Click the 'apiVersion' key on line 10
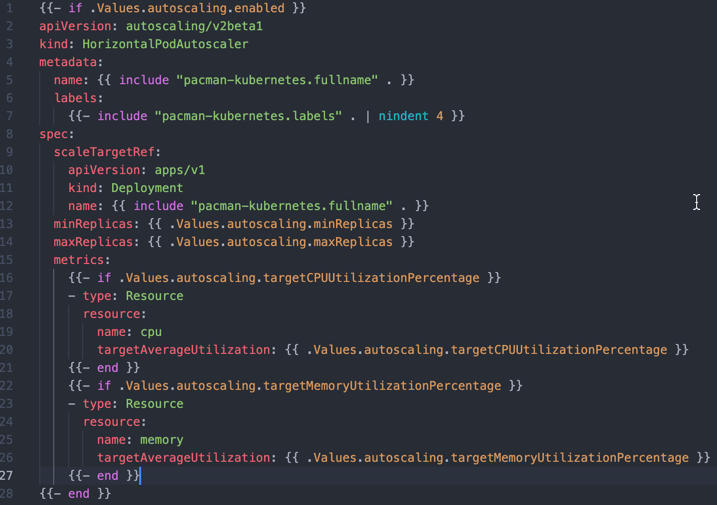Image resolution: width=717 pixels, height=505 pixels. (104, 170)
